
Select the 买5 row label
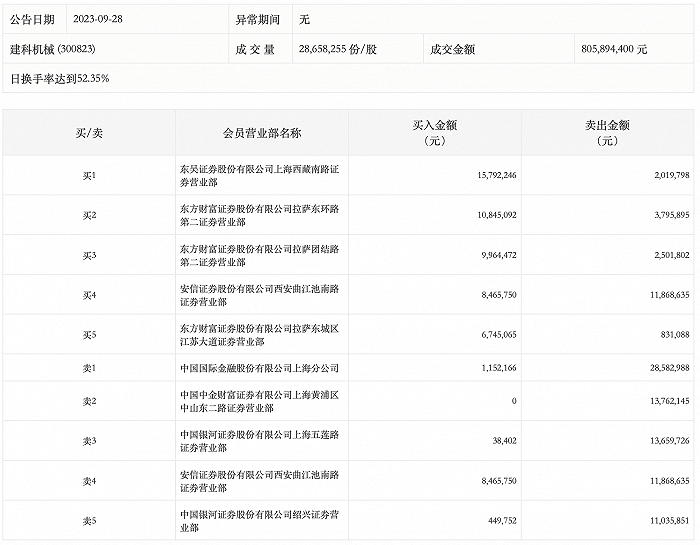89,335
